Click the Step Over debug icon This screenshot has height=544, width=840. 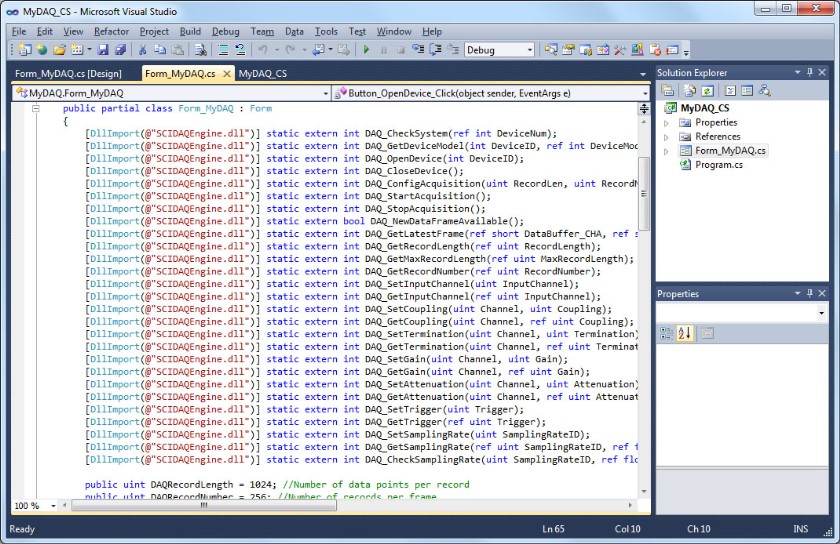pos(436,50)
